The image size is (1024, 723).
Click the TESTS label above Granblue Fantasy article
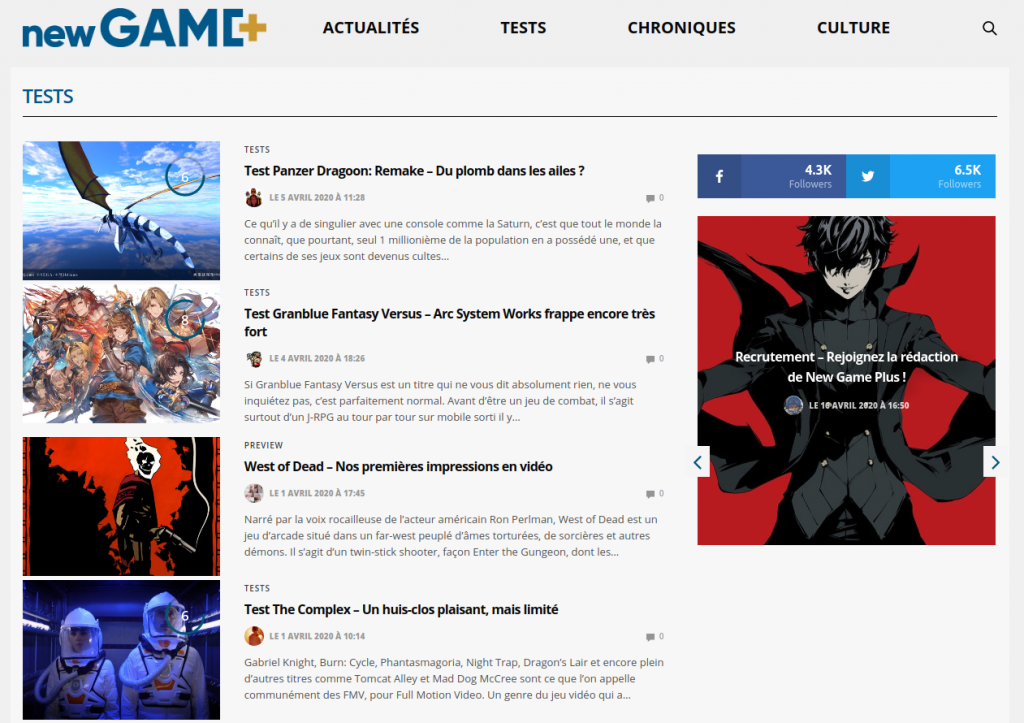point(257,292)
